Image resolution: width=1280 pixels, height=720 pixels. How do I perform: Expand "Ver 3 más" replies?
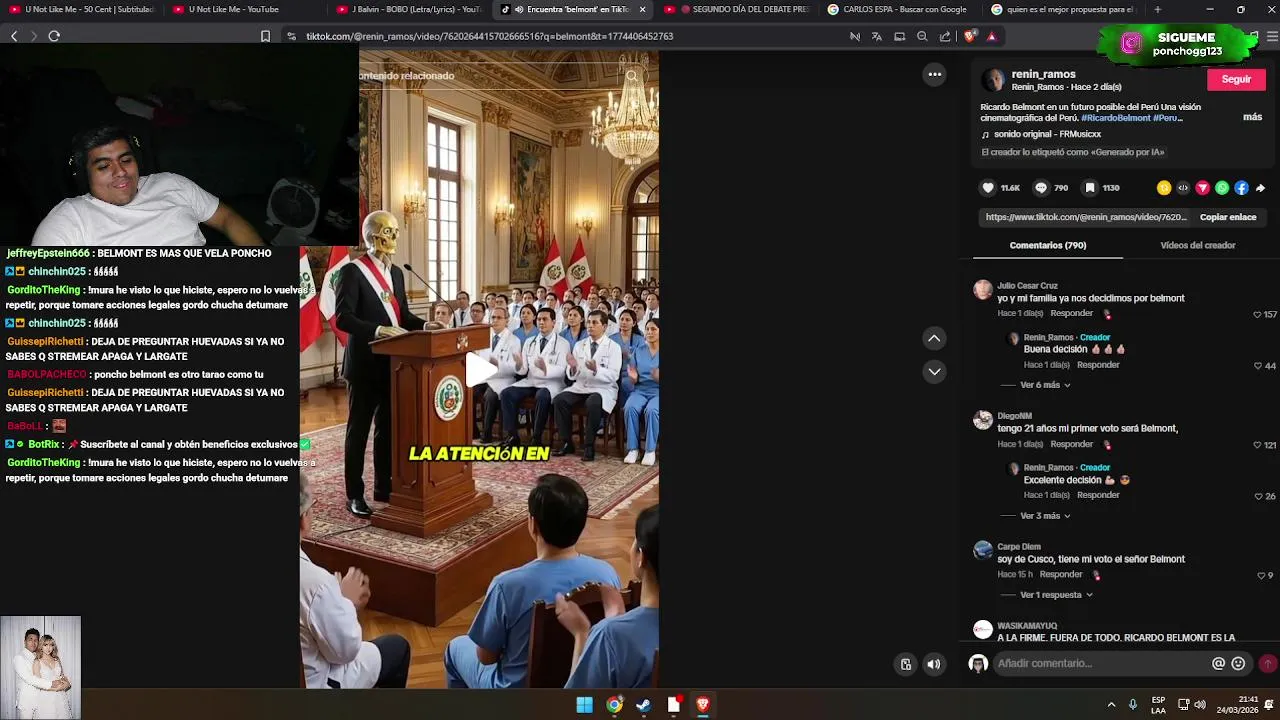click(1045, 516)
